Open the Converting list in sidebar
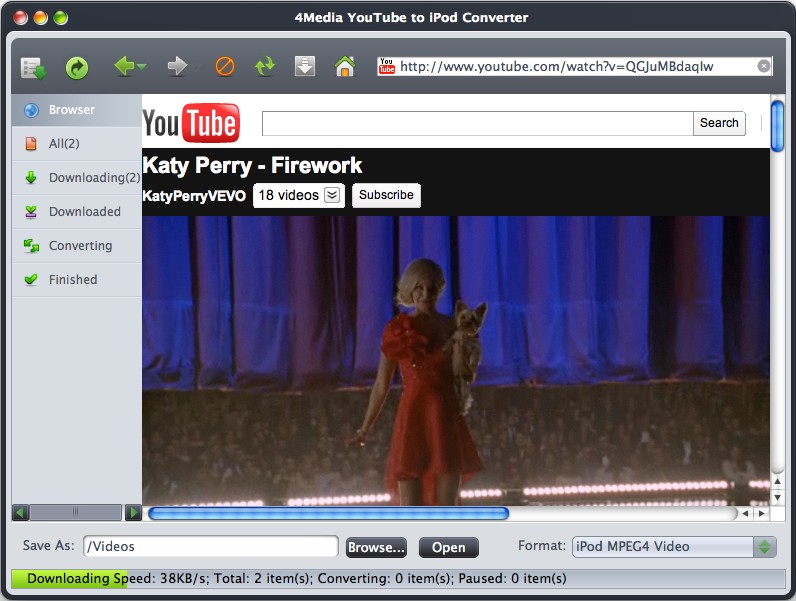The width and height of the screenshot is (796, 601). coord(78,246)
